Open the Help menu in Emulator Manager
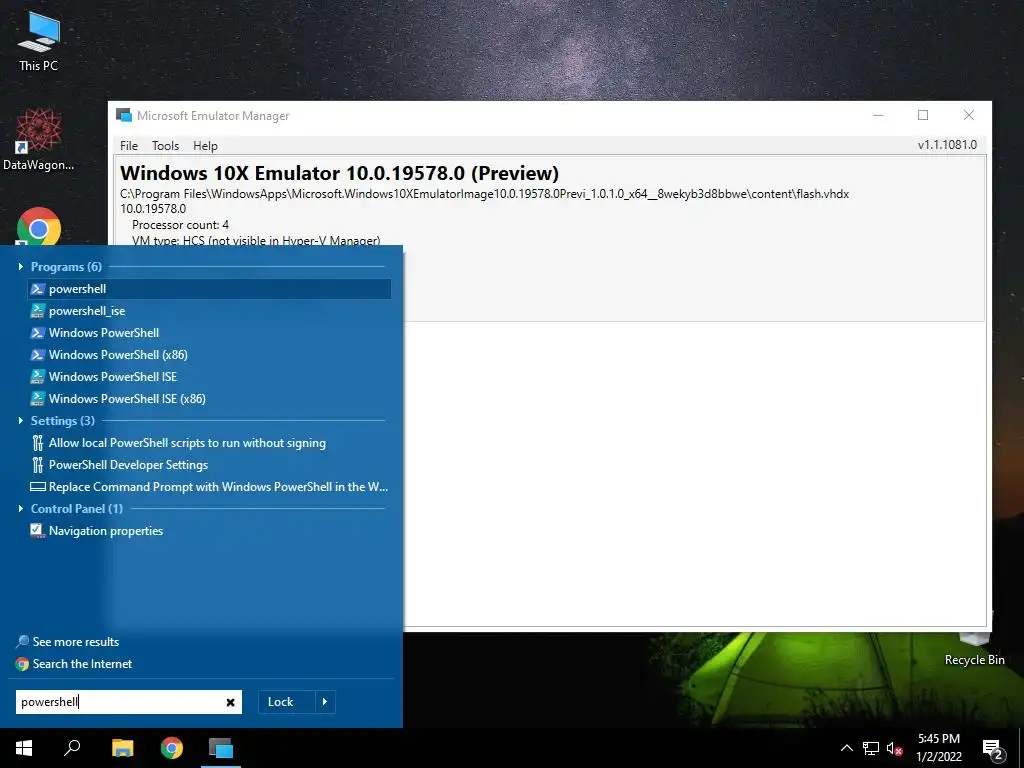 [x=205, y=146]
